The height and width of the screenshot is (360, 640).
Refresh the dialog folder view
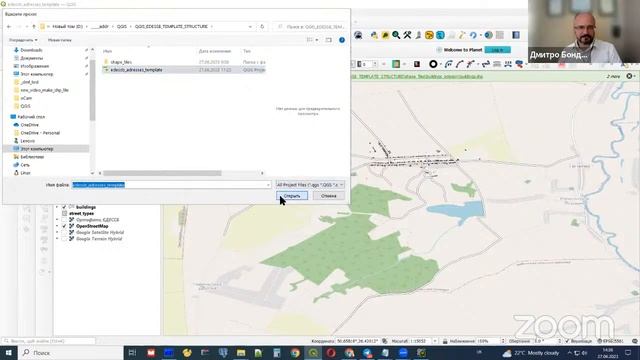262,27
